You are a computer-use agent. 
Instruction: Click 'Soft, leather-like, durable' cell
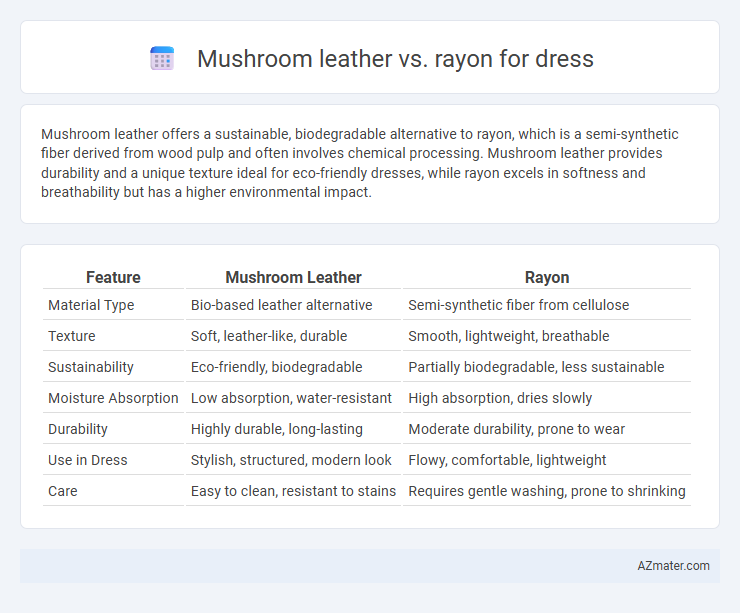[x=269, y=336]
